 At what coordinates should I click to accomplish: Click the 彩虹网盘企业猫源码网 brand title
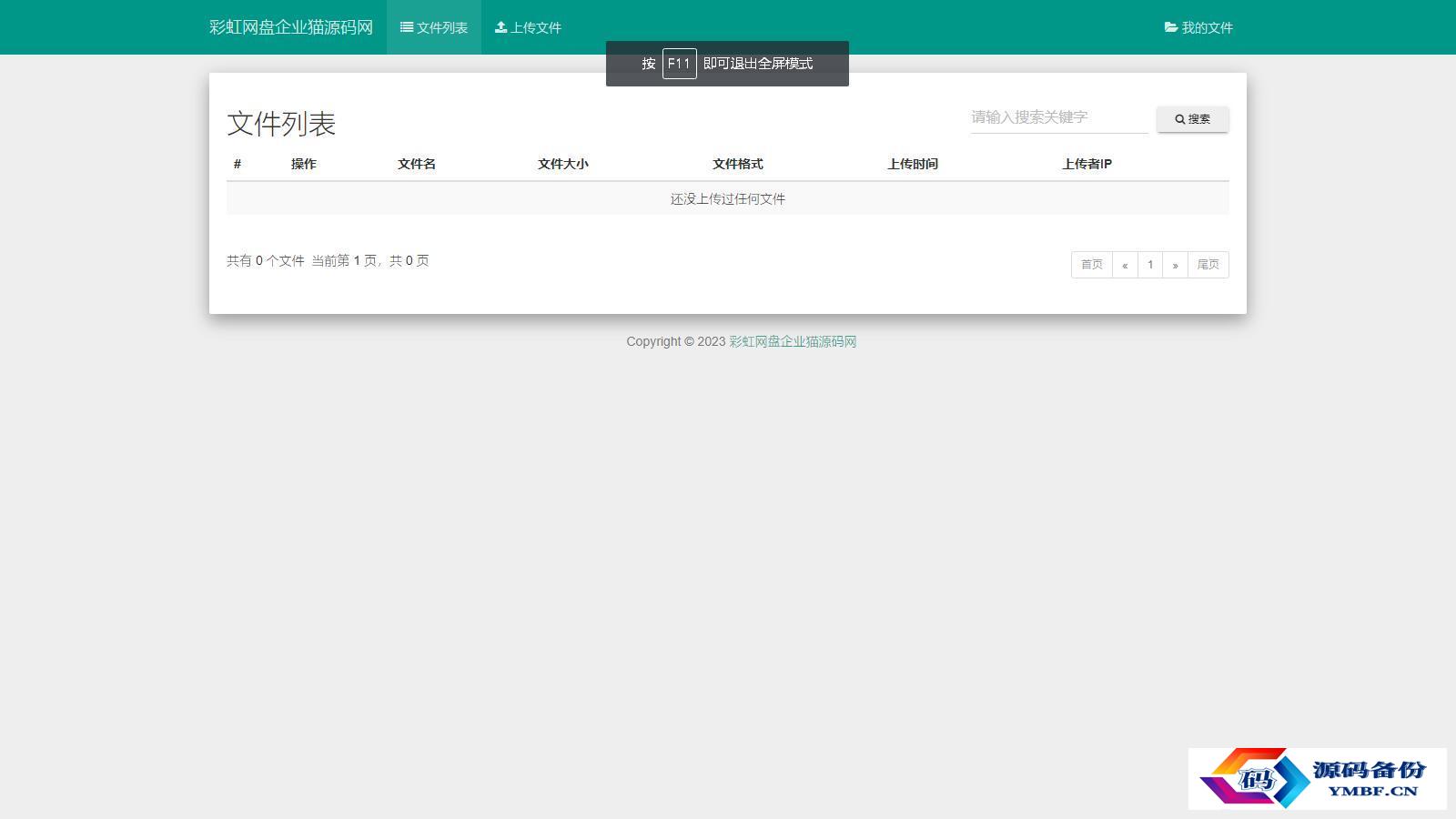tap(291, 27)
